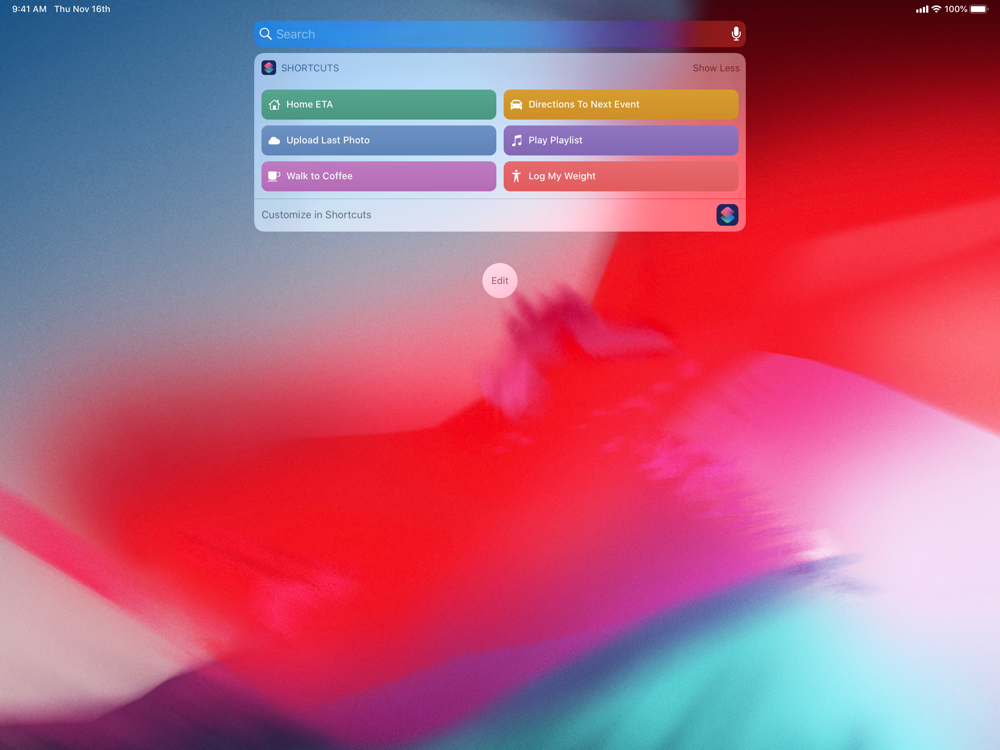
Task: Collapse the widget with Show Less
Action: [x=716, y=68]
